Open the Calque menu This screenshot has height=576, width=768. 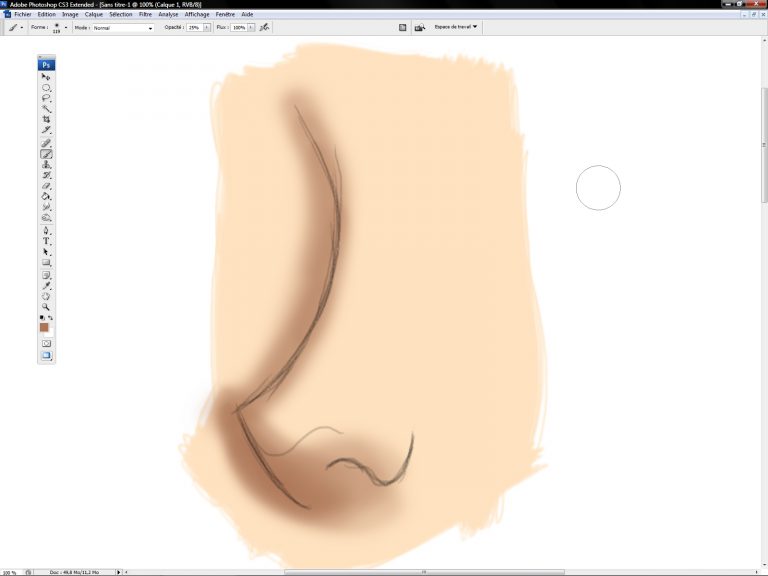93,14
